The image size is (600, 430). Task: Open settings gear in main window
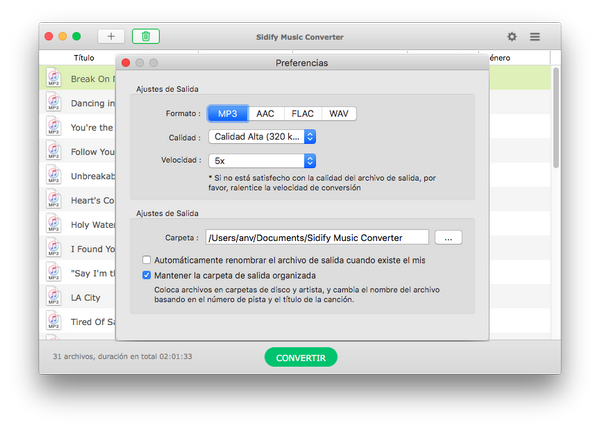coord(512,36)
